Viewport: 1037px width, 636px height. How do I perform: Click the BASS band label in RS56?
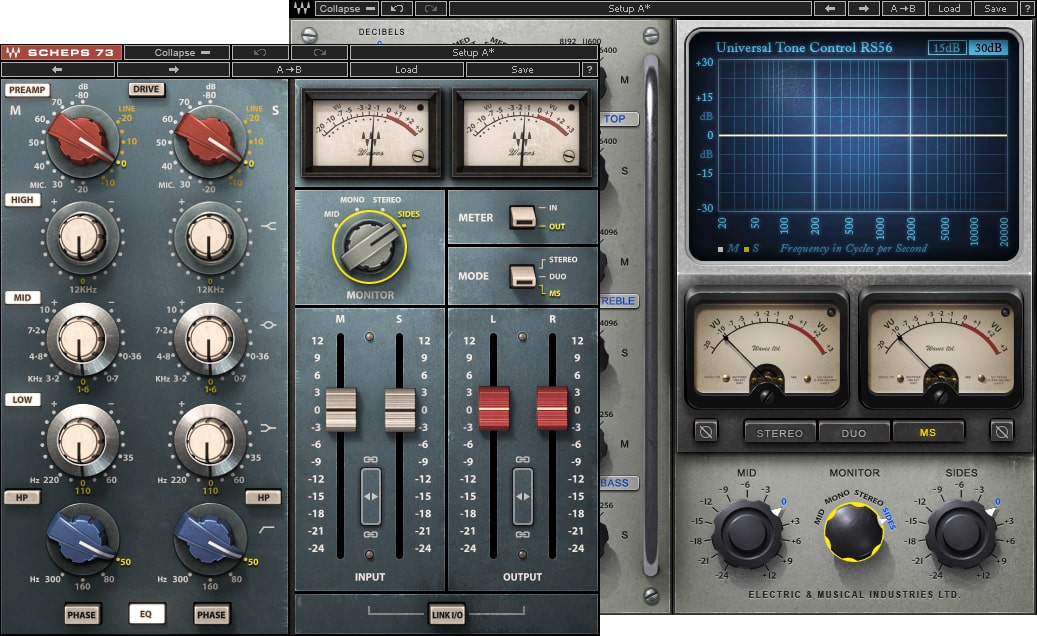(619, 483)
